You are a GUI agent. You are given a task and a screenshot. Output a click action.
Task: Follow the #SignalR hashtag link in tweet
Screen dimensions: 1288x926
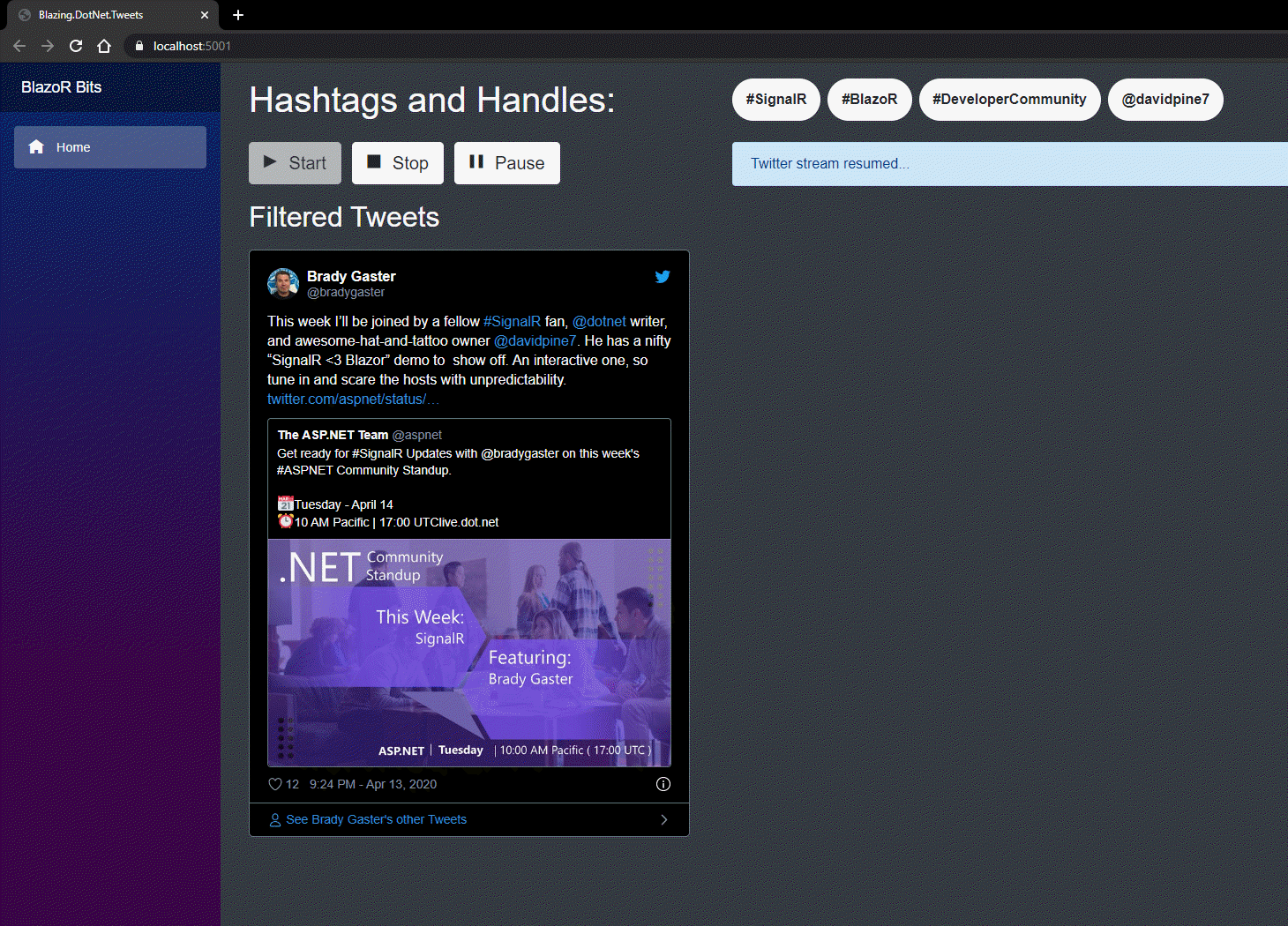click(512, 322)
